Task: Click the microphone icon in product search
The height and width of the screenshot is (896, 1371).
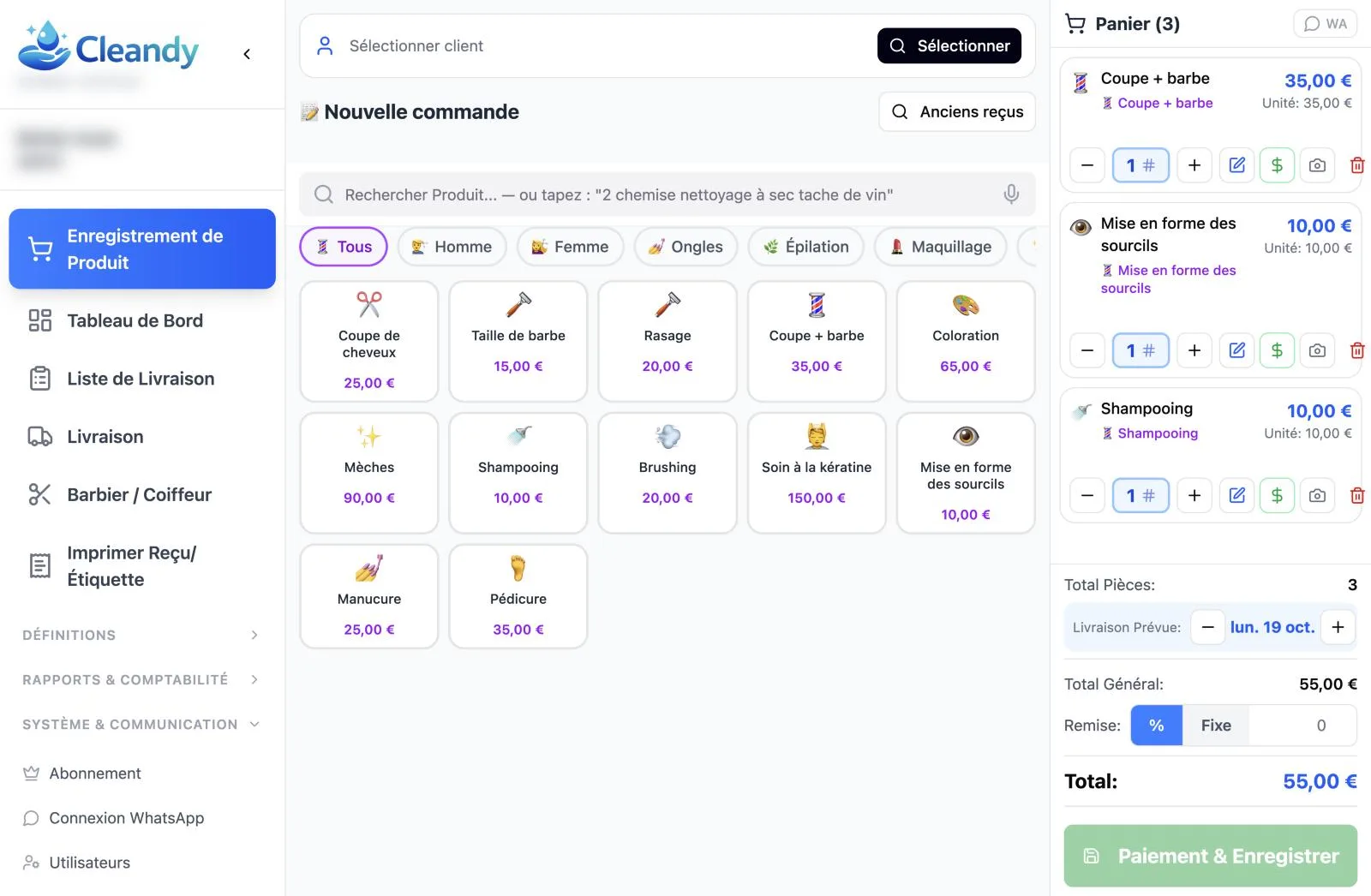Action: [1011, 194]
